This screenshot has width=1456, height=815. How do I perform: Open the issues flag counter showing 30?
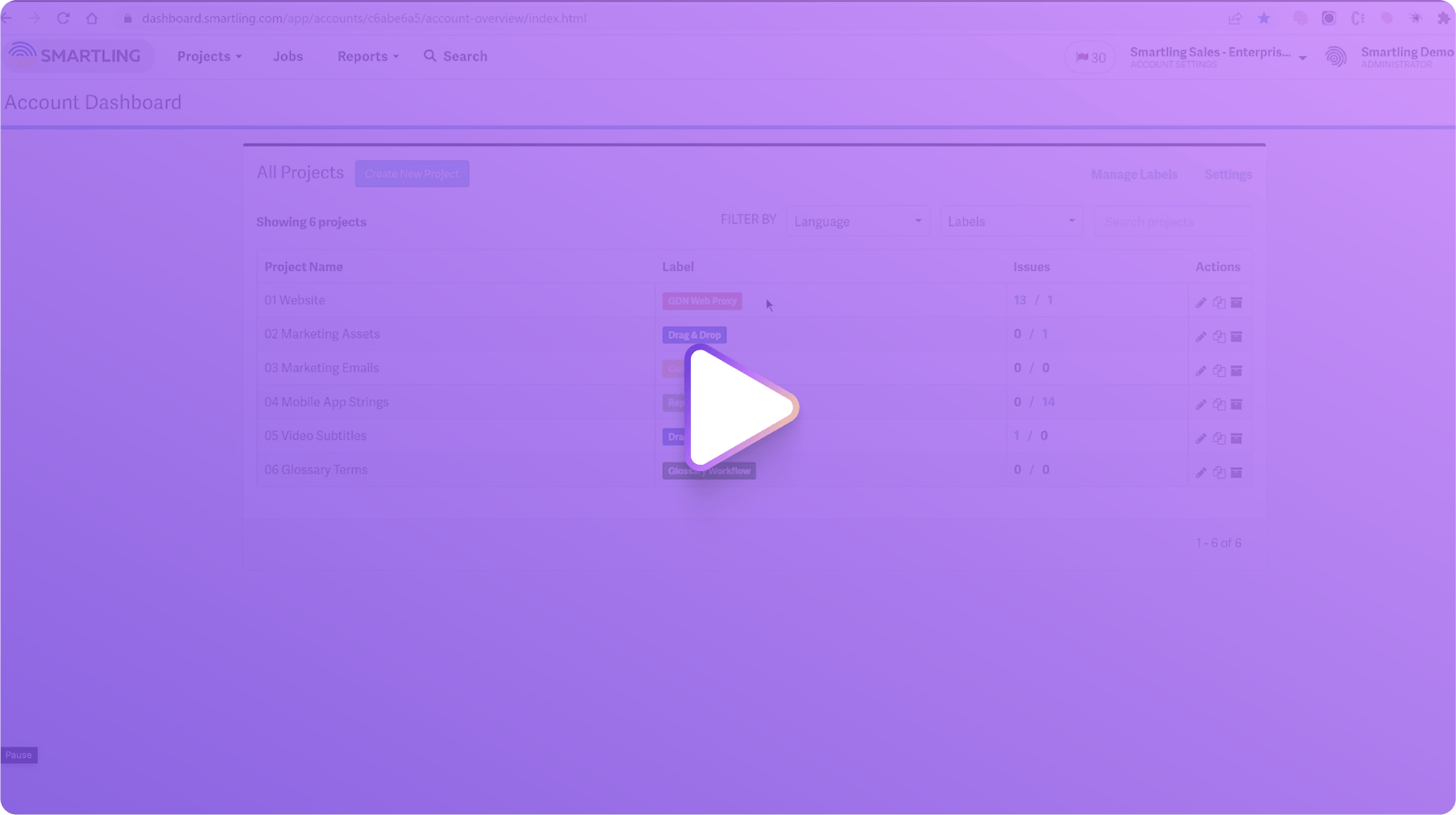tap(1090, 57)
